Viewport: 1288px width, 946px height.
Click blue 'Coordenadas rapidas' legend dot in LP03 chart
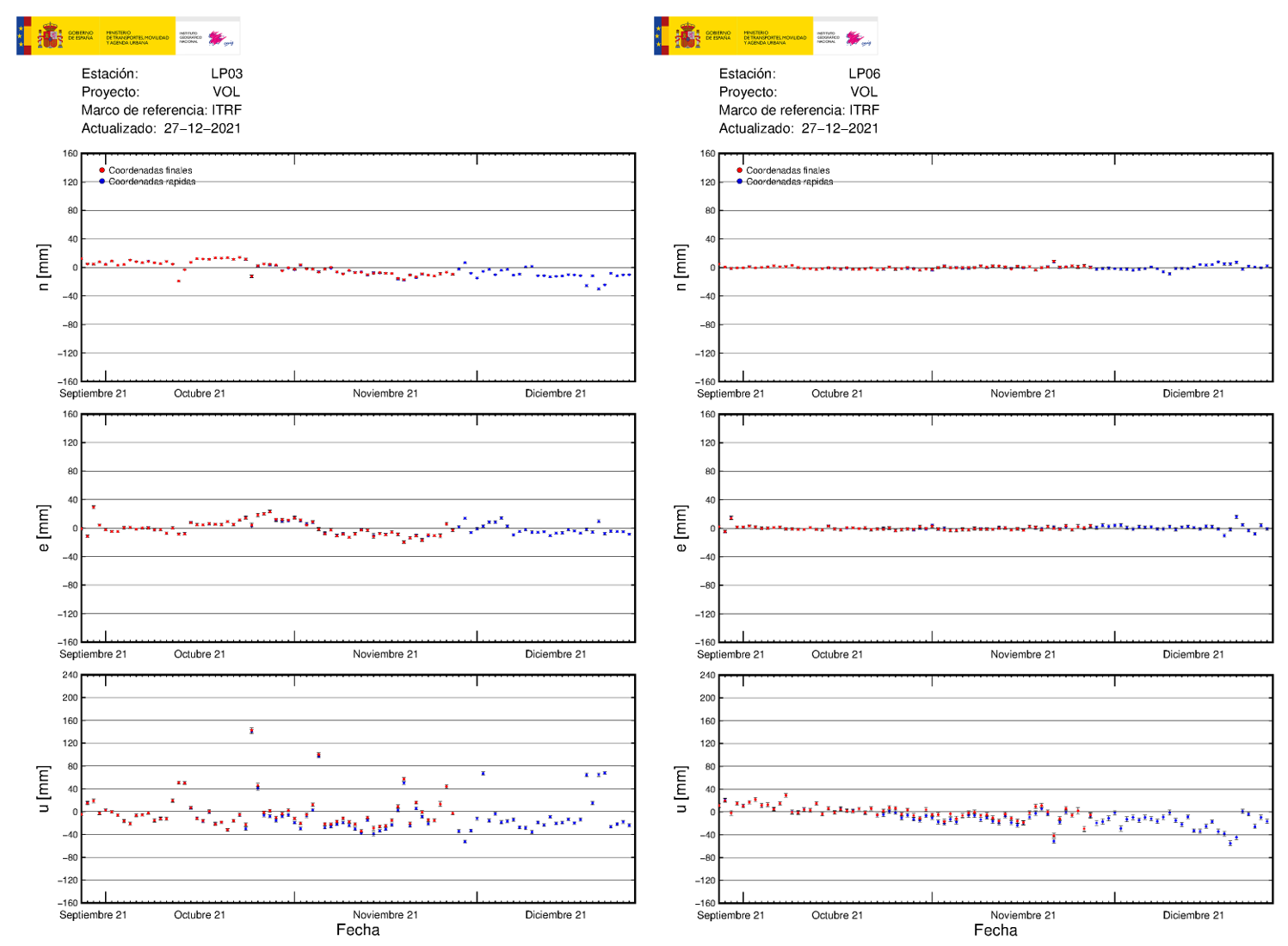pyautogui.click(x=102, y=182)
